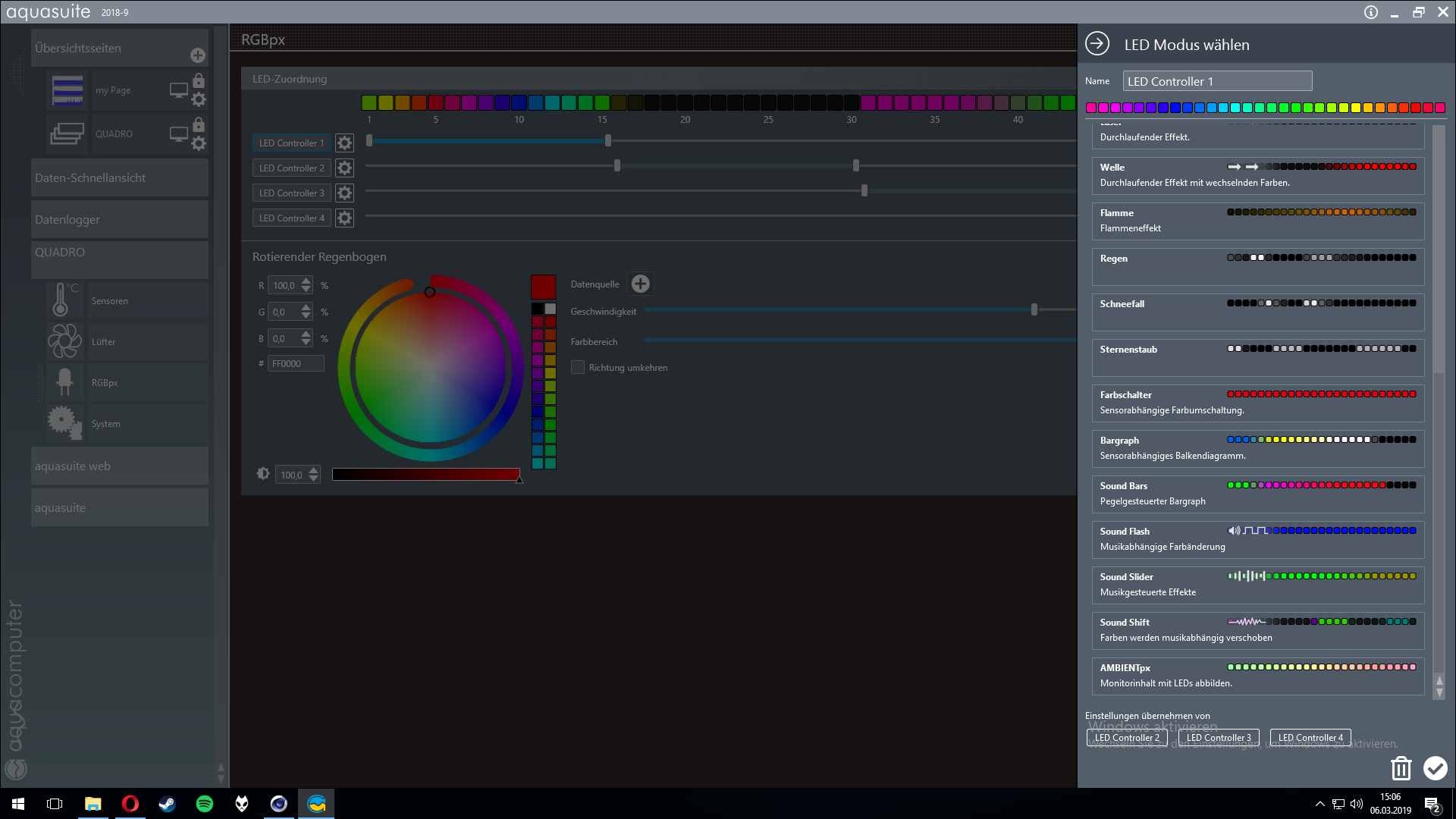Expand the aquasuite web section
This screenshot has height=819, width=1456.
point(119,466)
